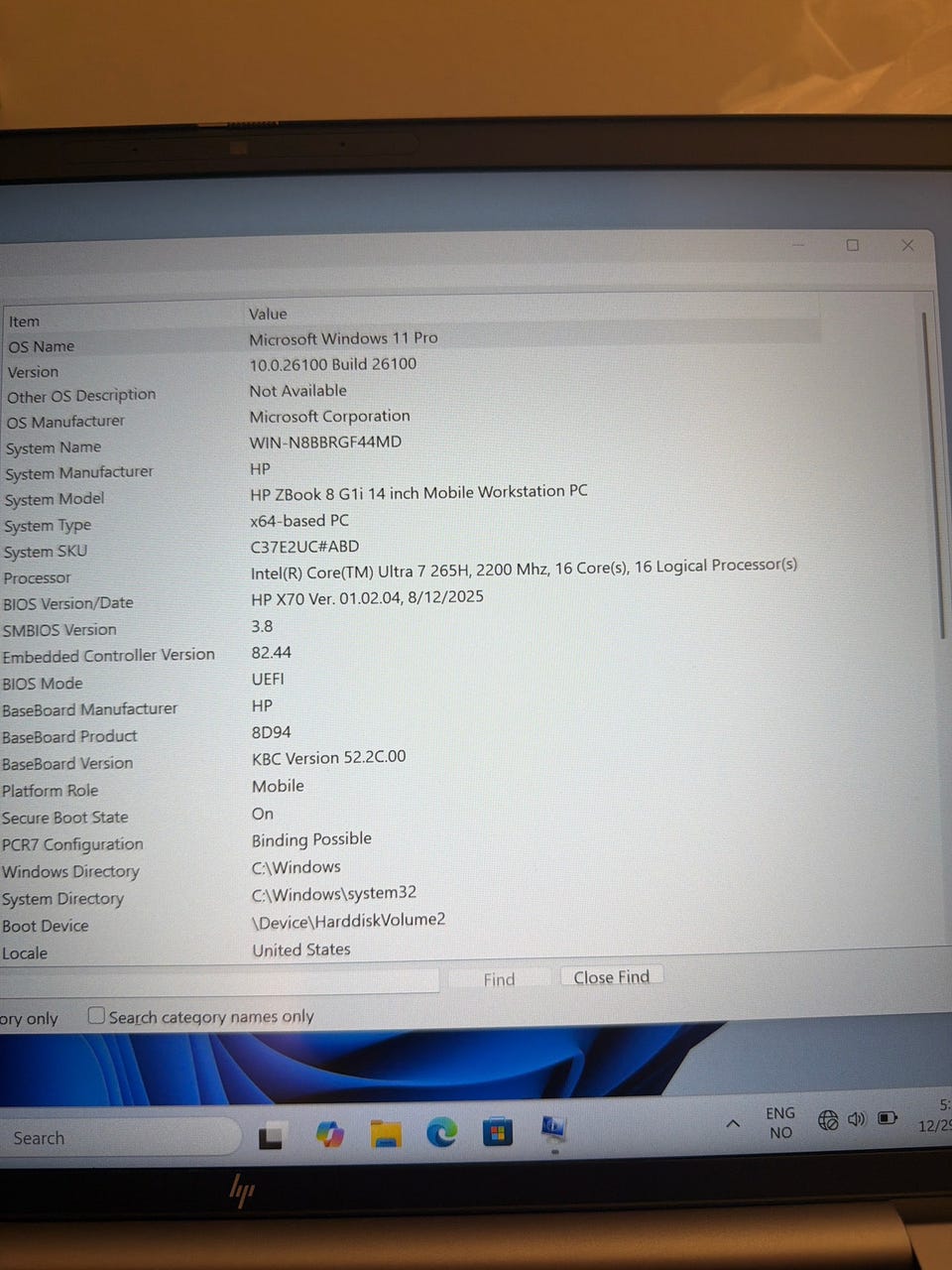Image resolution: width=952 pixels, height=1270 pixels.
Task: Open Microsoft Store from the taskbar
Action: [498, 1131]
